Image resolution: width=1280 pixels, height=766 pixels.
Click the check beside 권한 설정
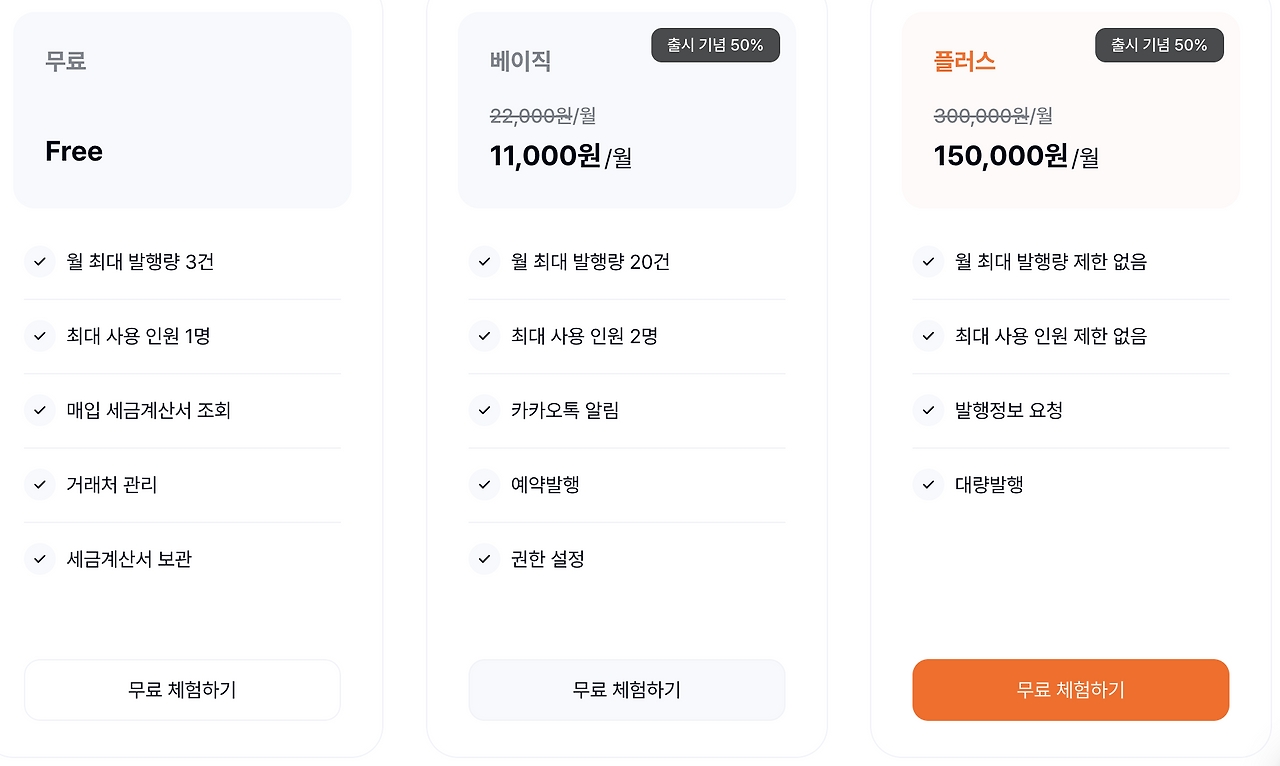484,559
